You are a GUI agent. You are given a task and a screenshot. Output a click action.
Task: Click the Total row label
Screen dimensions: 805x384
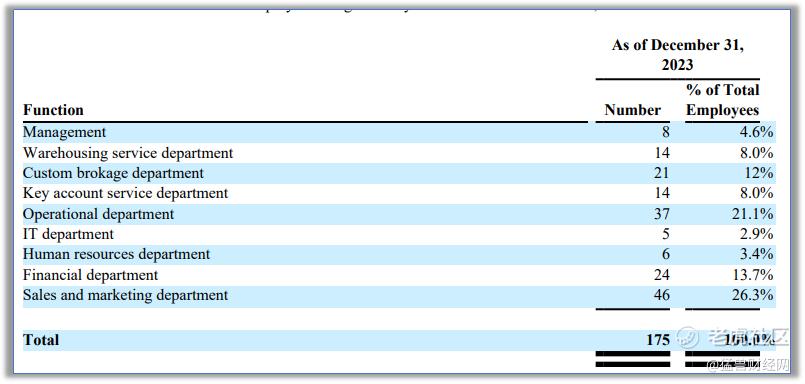pos(41,340)
